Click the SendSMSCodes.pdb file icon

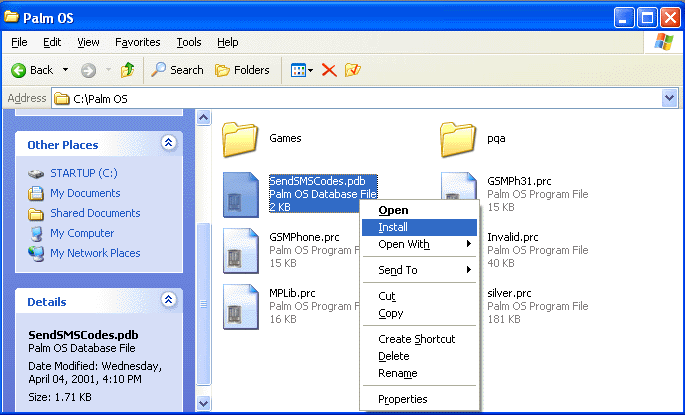click(241, 194)
